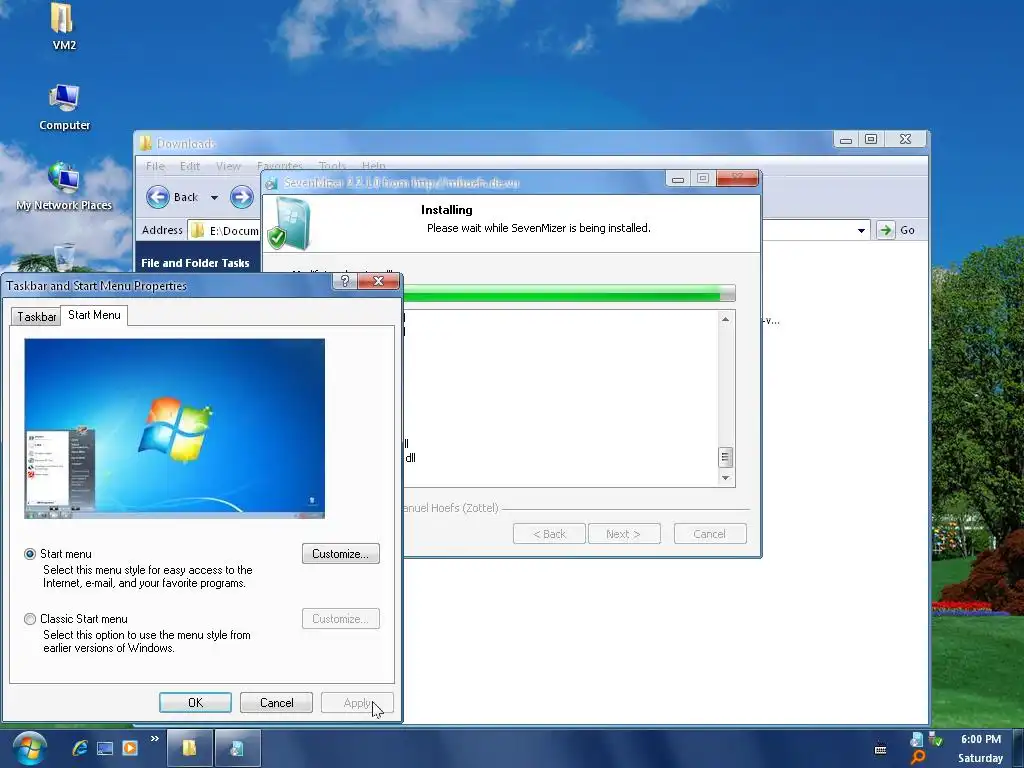Image resolution: width=1024 pixels, height=768 pixels.
Task: Click the Downloads window title folder icon
Action: [146, 143]
